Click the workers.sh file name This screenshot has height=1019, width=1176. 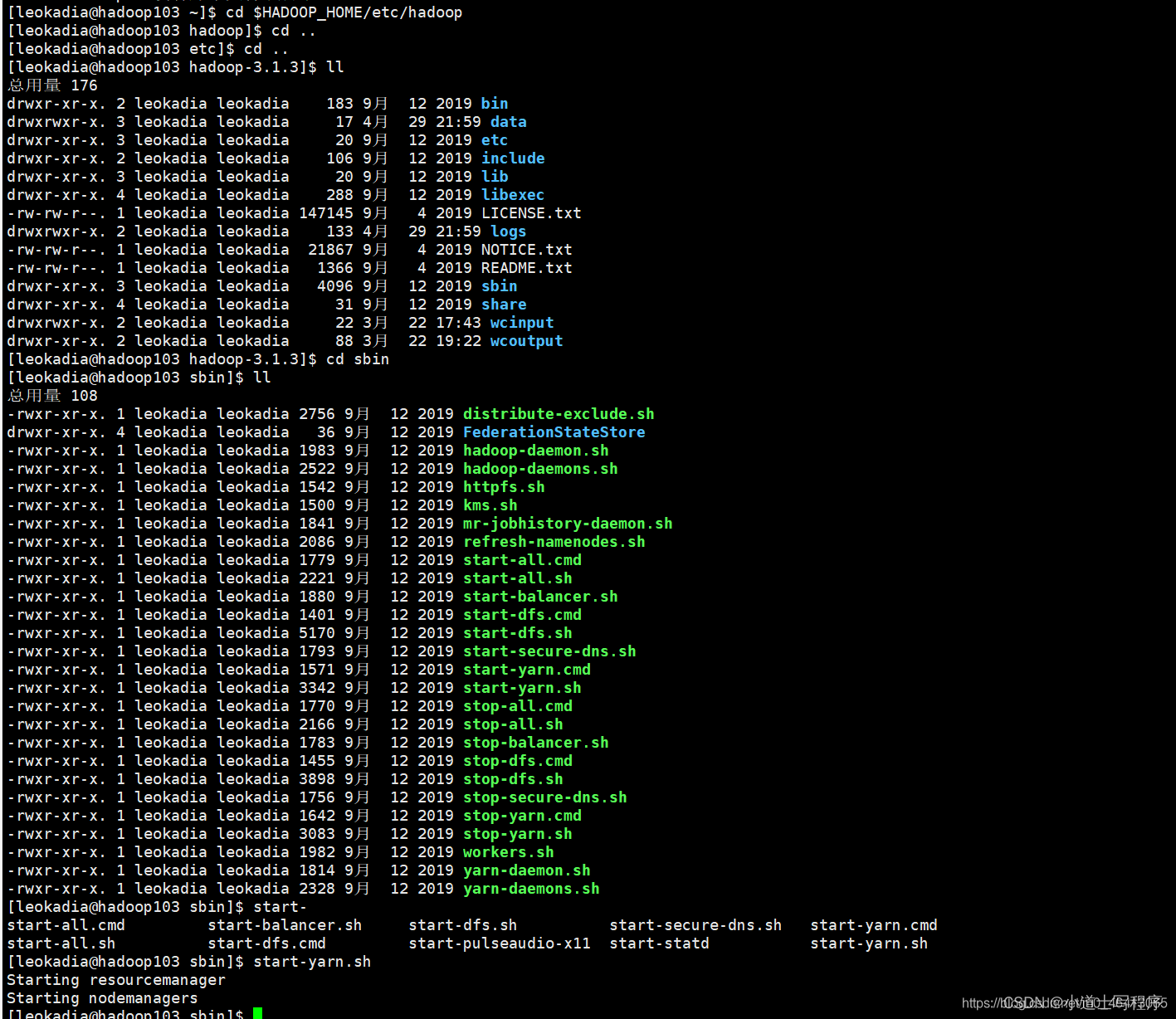(x=509, y=852)
